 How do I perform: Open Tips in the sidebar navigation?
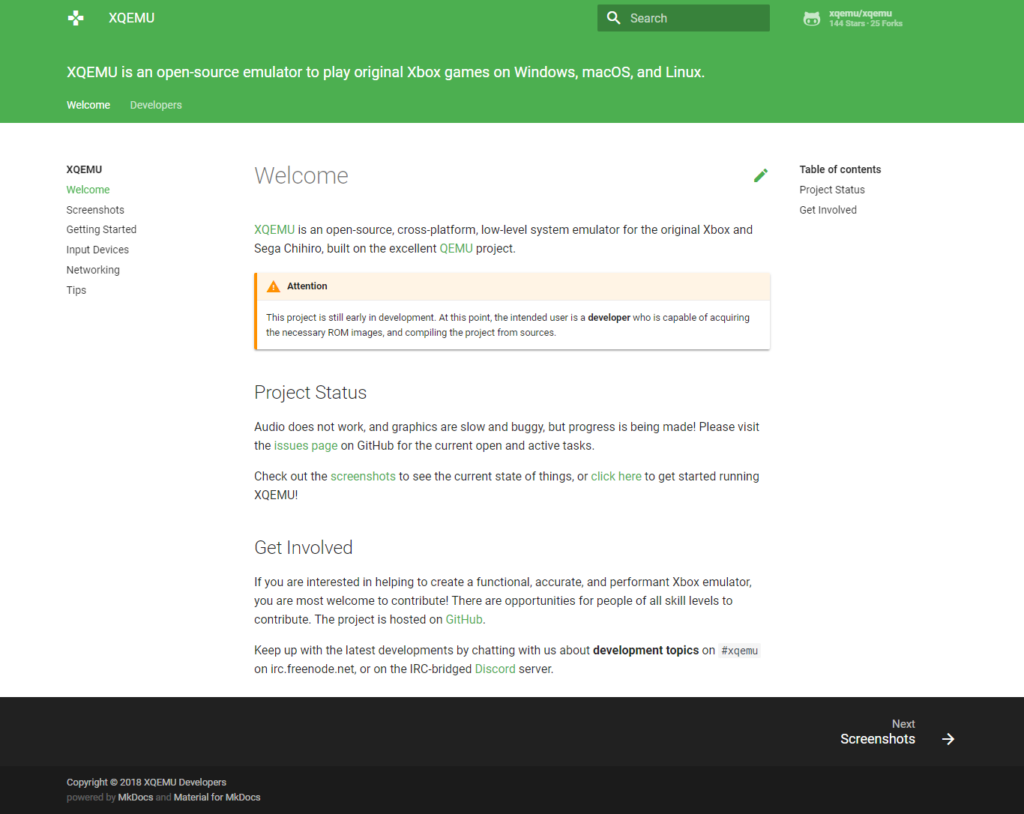[x=76, y=290]
